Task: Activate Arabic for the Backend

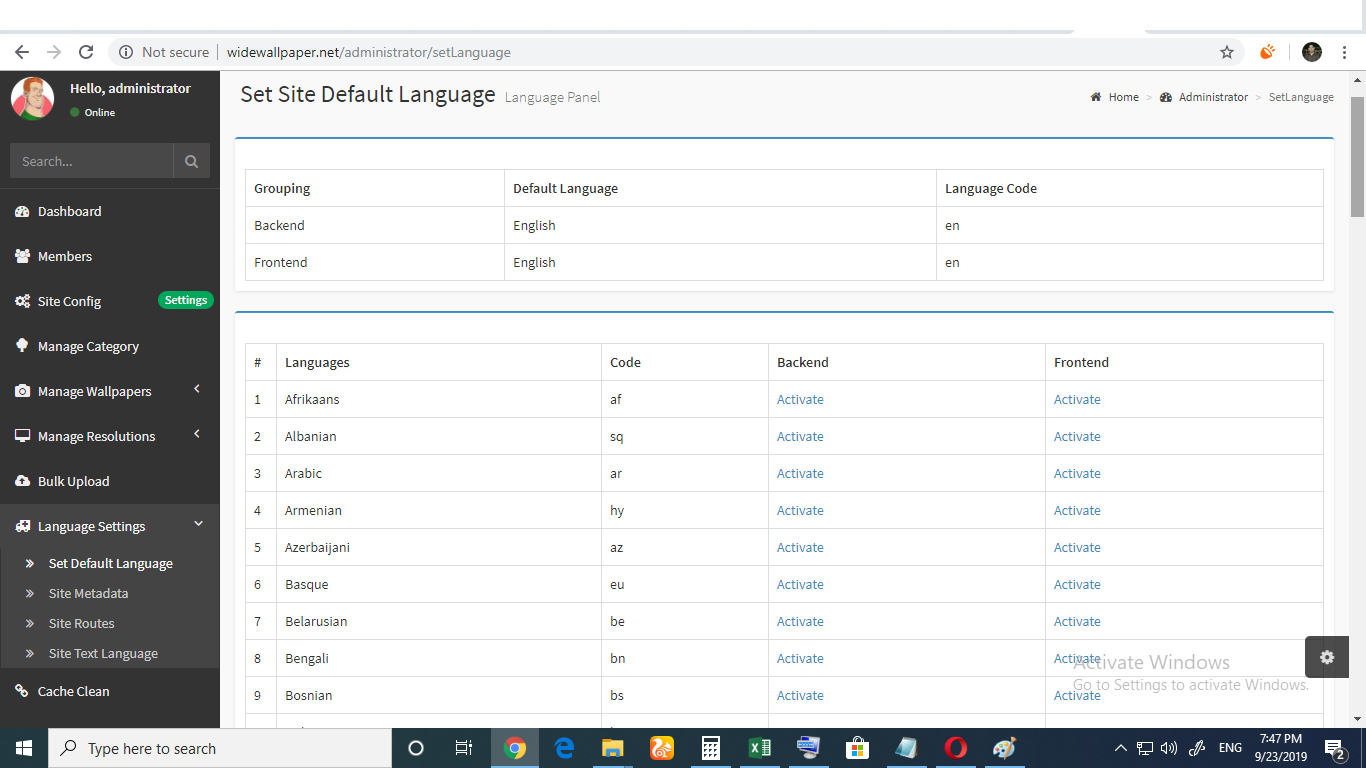Action: pyautogui.click(x=800, y=474)
